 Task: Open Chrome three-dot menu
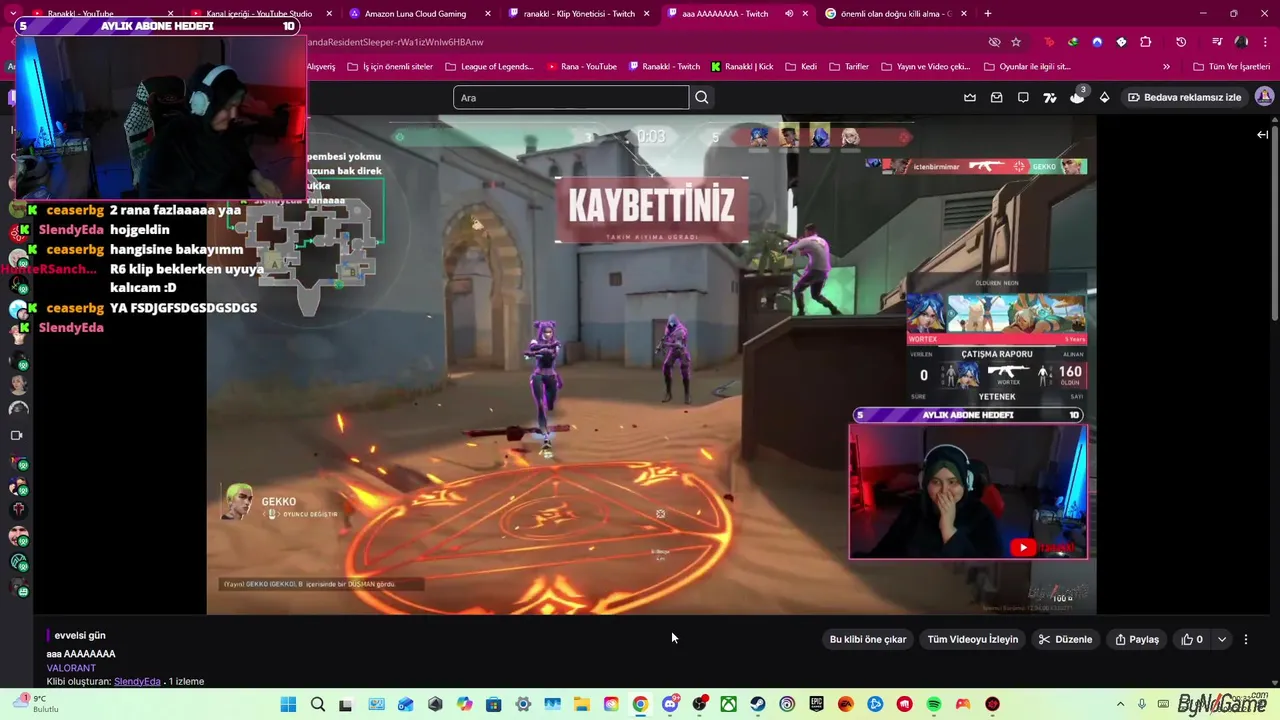1265,42
